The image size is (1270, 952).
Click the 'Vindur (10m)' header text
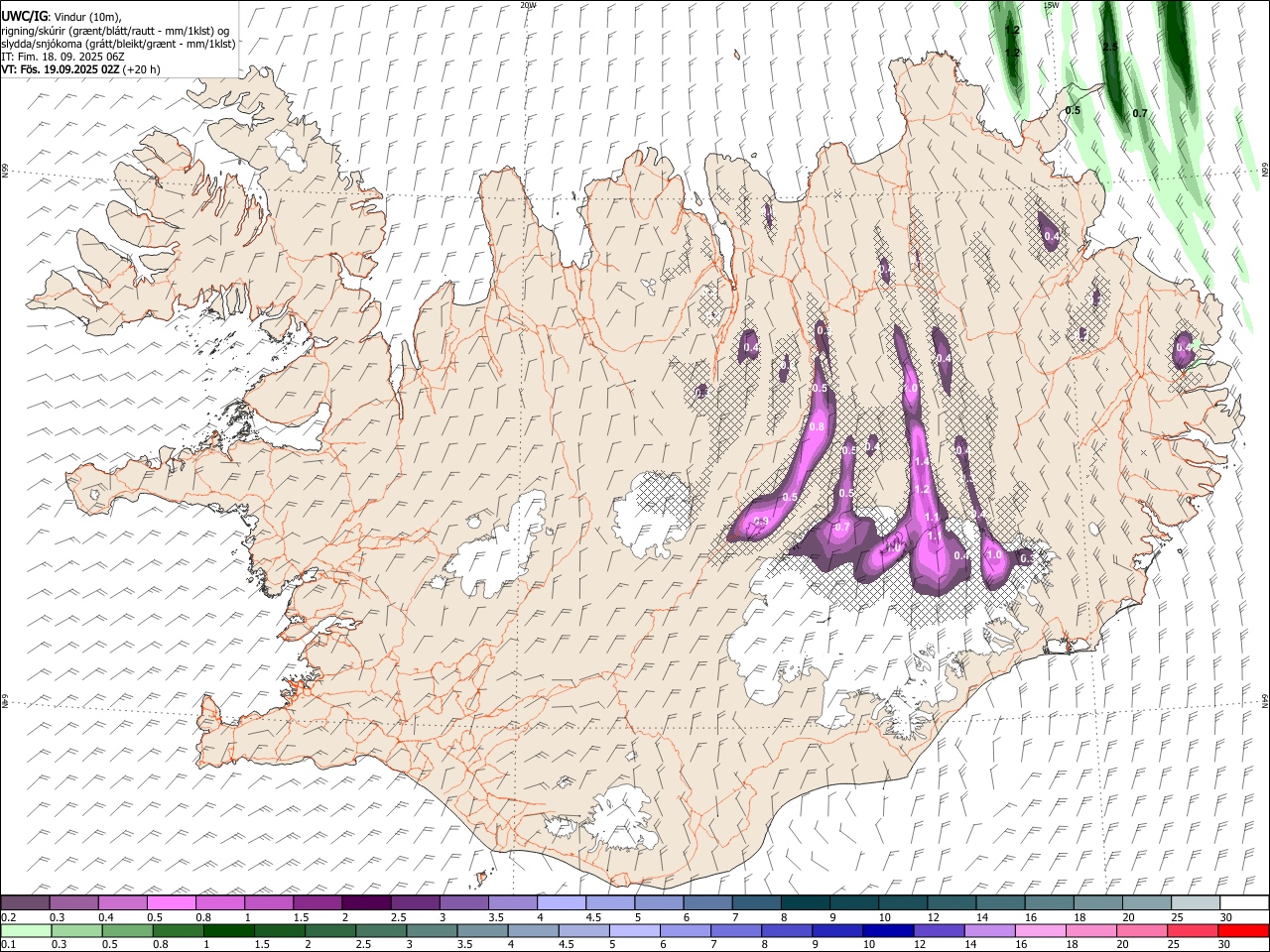(x=86, y=16)
